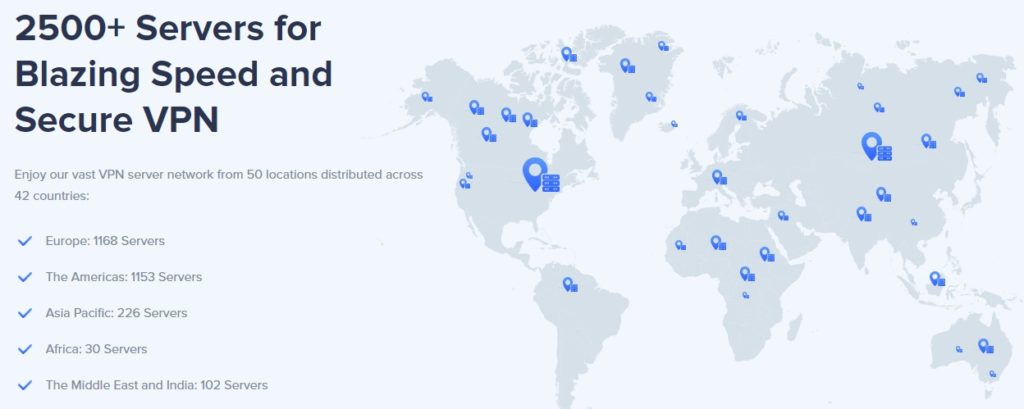Click the 2500+ Servers heading
This screenshot has width=1024, height=409.
pyautogui.click(x=174, y=74)
